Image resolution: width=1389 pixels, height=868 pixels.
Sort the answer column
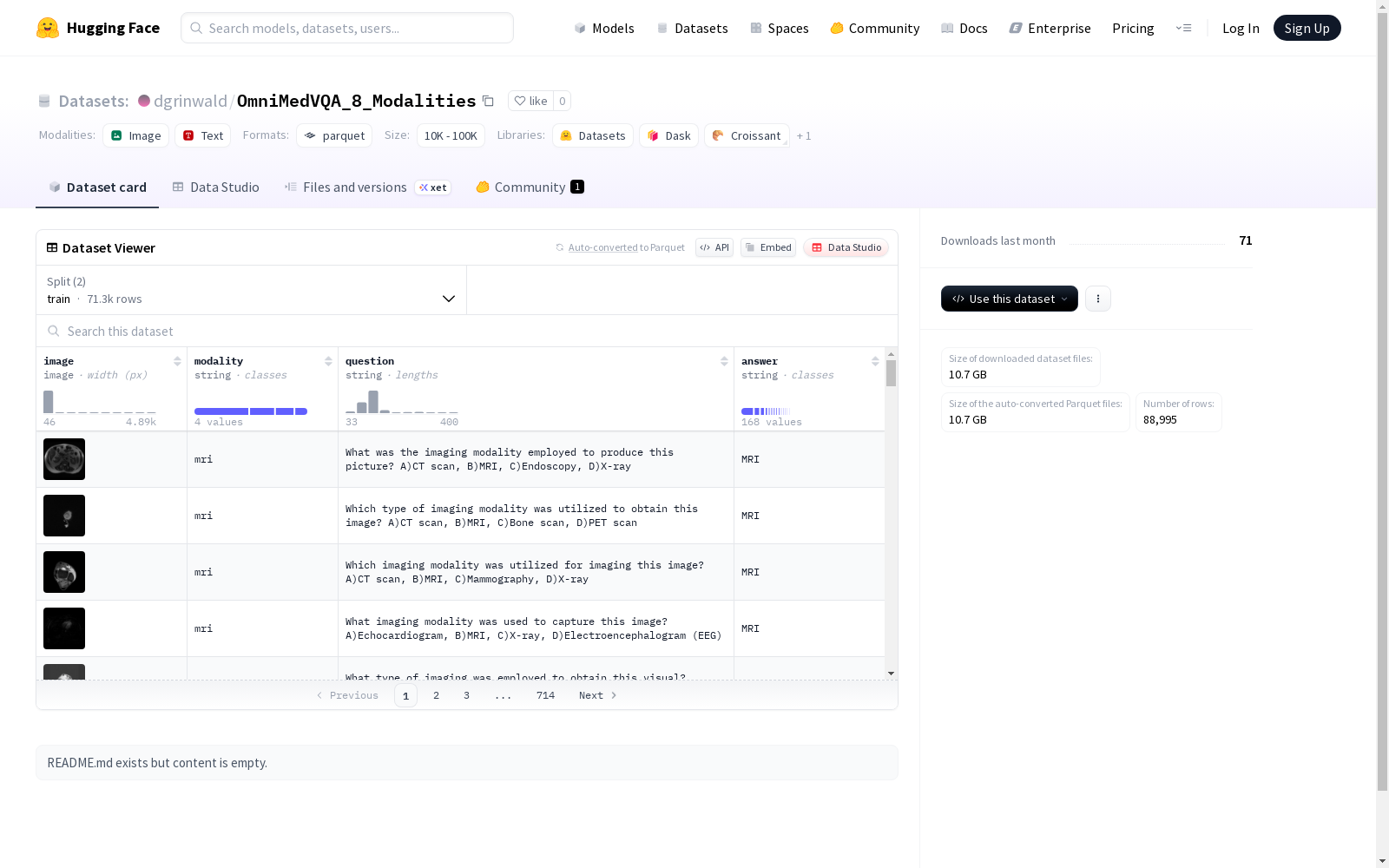coord(875,361)
